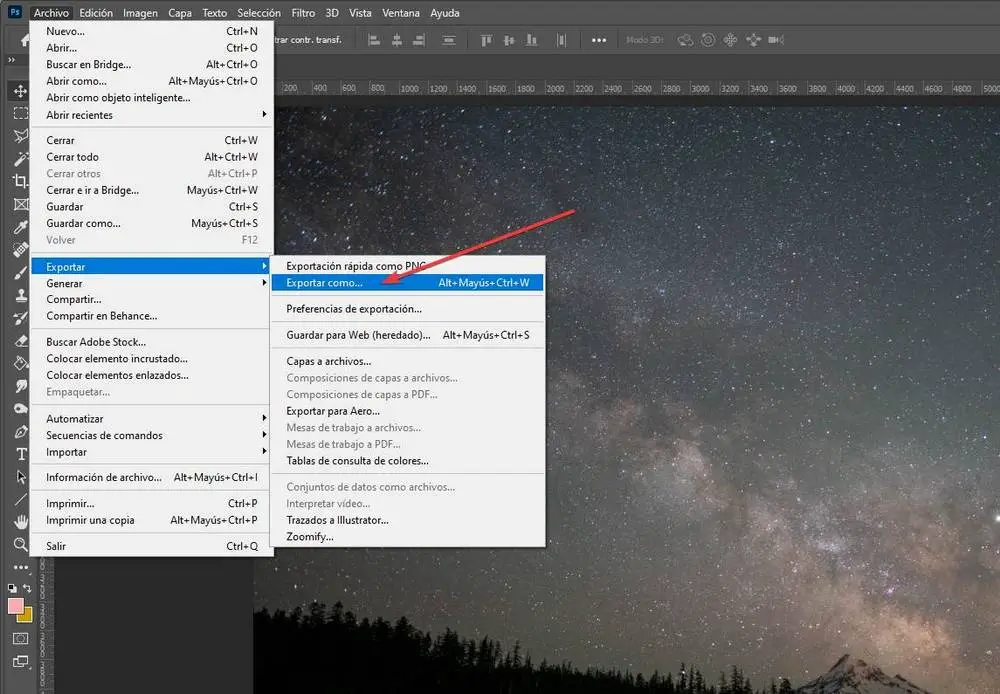Open Edit Toolbar three-dots button
Image resolution: width=1000 pixels, height=694 pixels.
[x=20, y=567]
